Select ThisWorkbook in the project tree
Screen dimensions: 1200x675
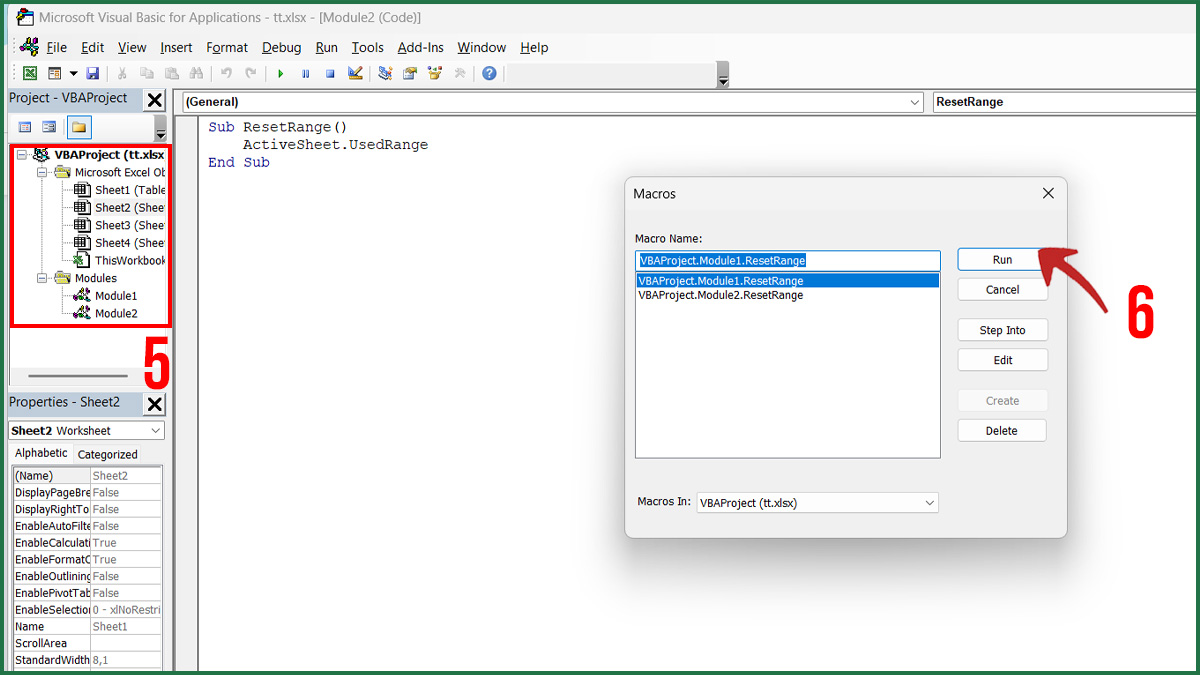pyautogui.click(x=130, y=260)
